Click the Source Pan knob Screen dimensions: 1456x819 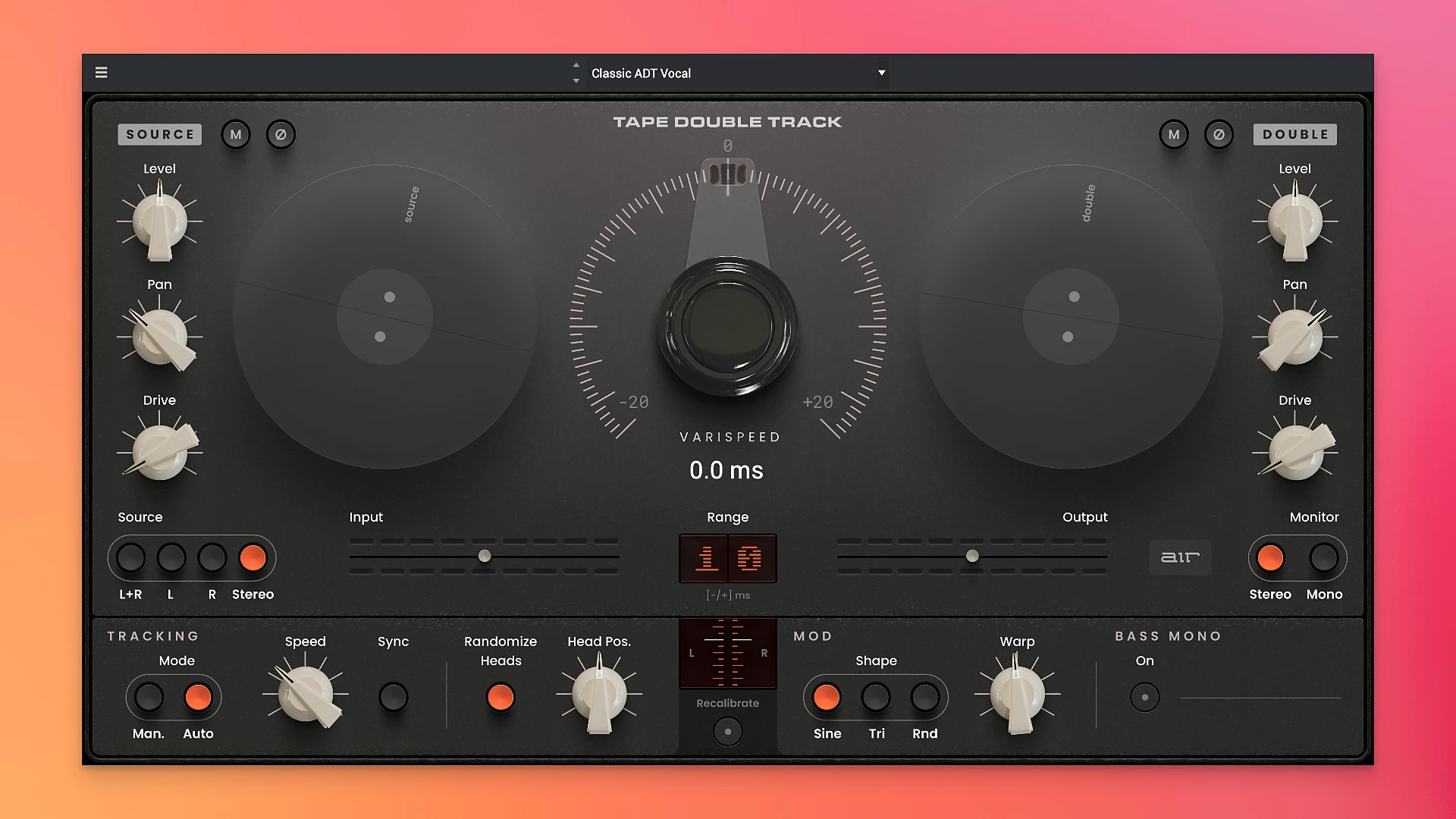pyautogui.click(x=159, y=337)
